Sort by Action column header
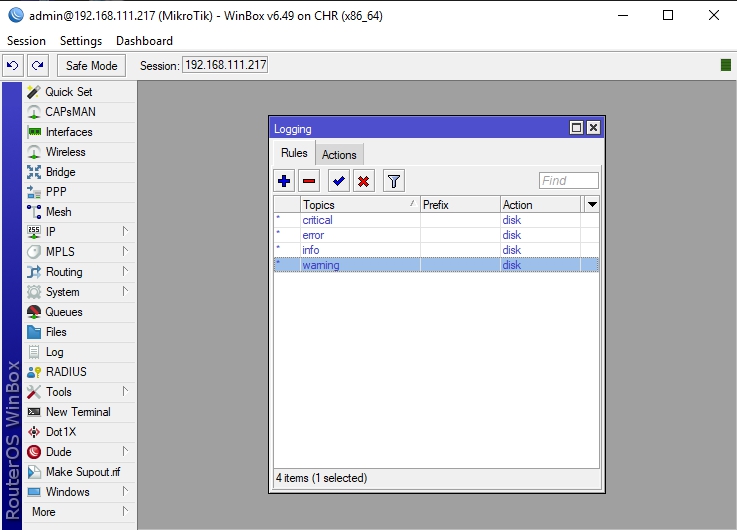The image size is (737, 530). click(541, 205)
